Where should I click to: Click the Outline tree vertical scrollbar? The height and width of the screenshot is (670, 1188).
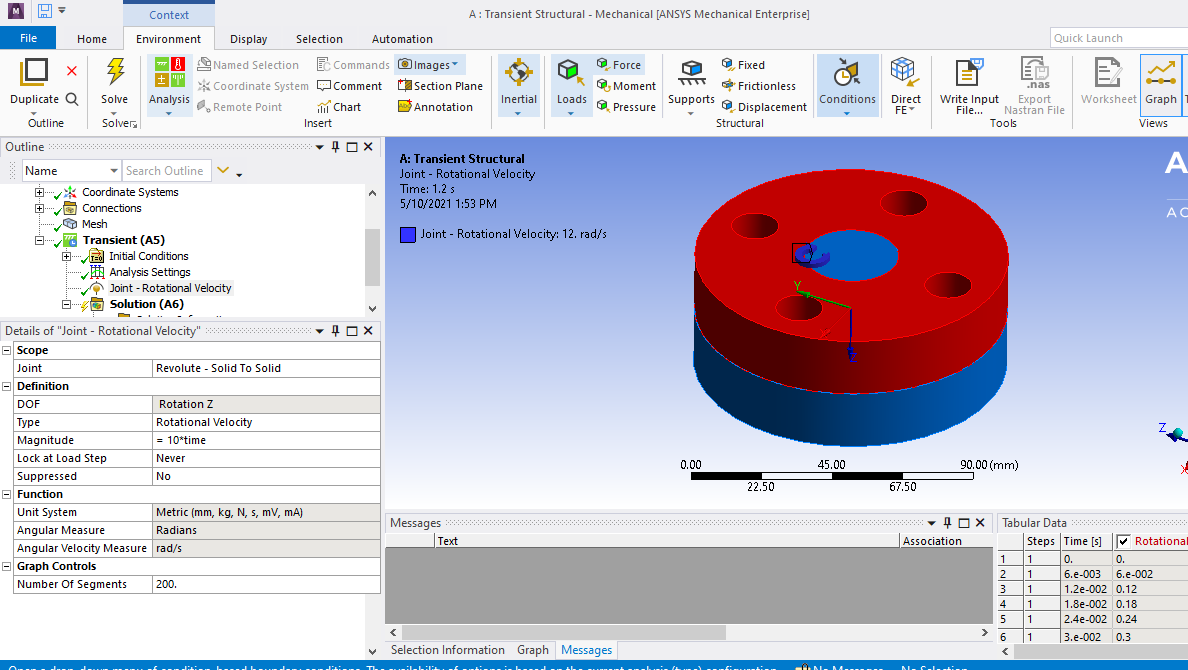coord(372,258)
